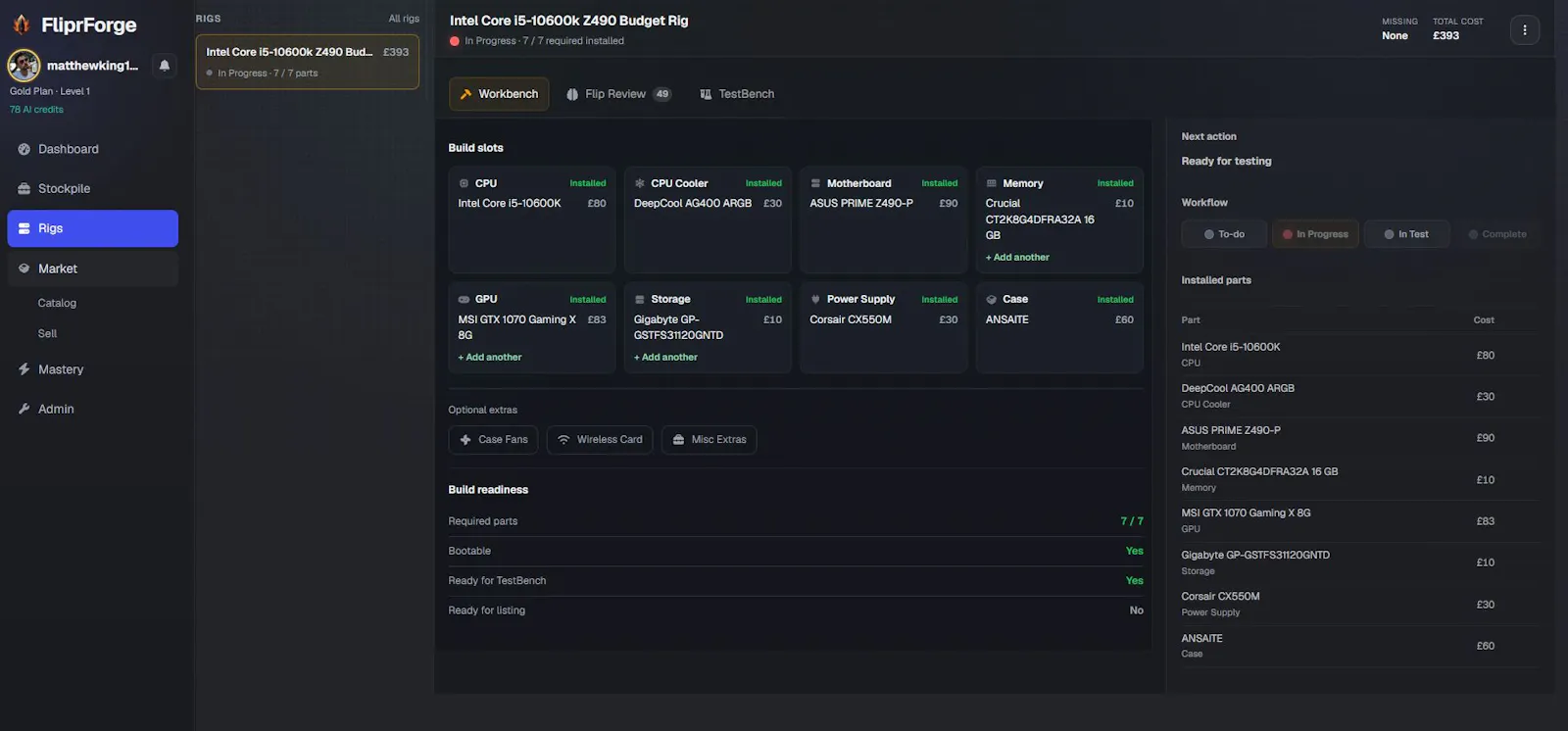
Task: Click the Admin wrench icon
Action: [24, 409]
